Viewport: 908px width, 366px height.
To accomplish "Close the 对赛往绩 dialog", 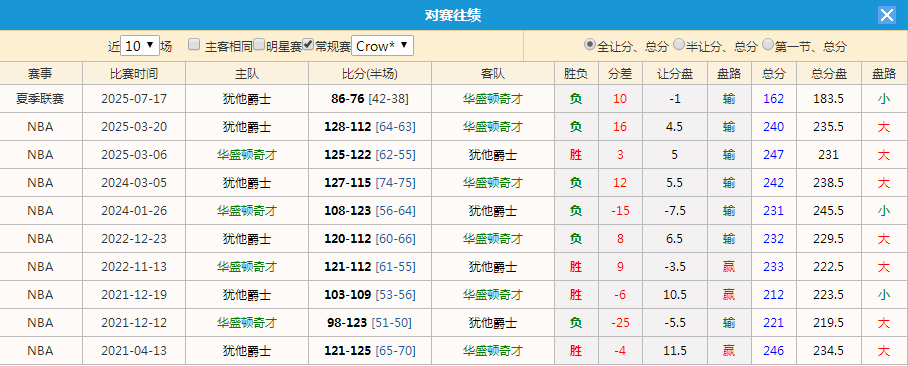I will tap(887, 15).
